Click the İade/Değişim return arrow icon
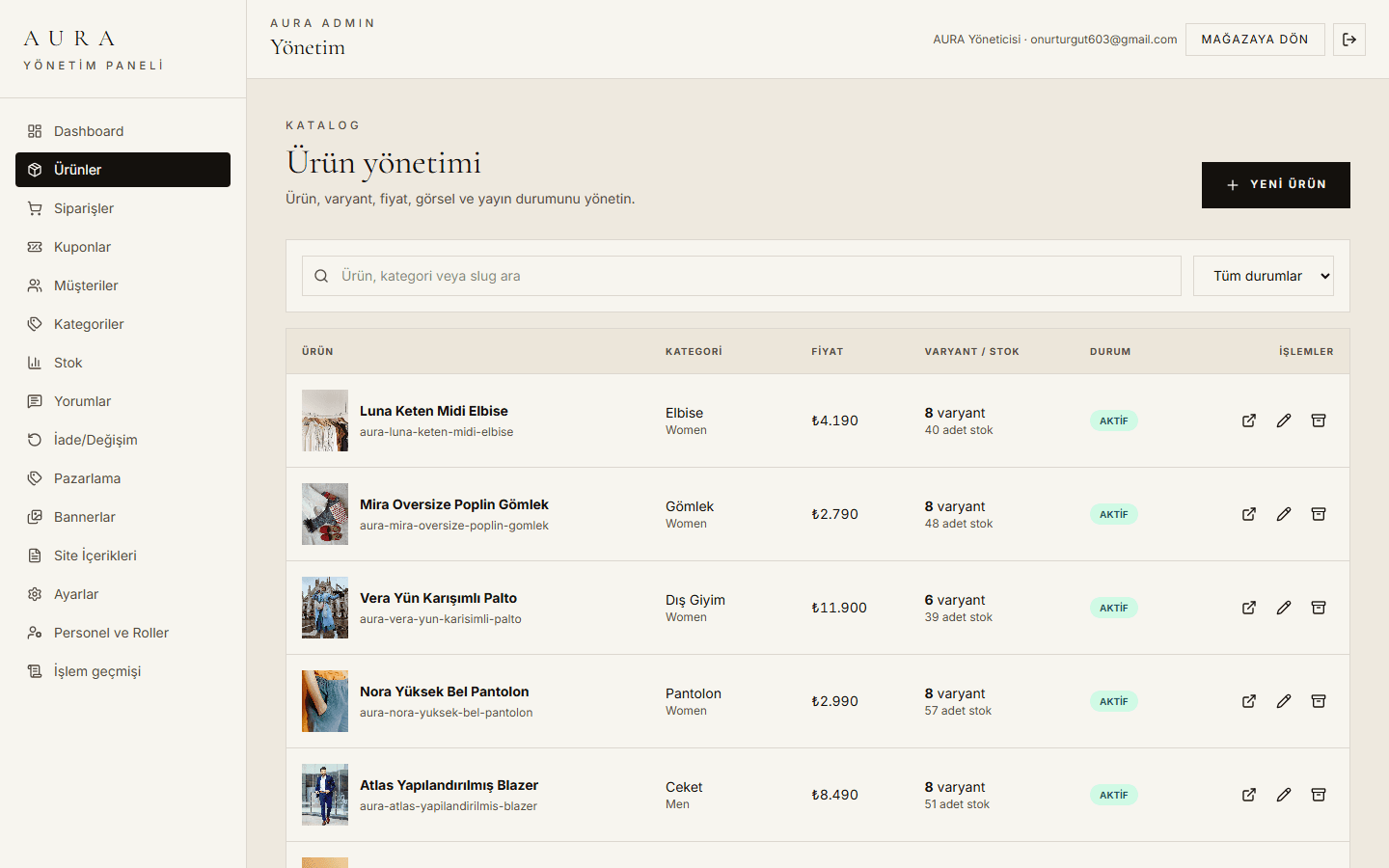Image resolution: width=1389 pixels, height=868 pixels. (35, 440)
